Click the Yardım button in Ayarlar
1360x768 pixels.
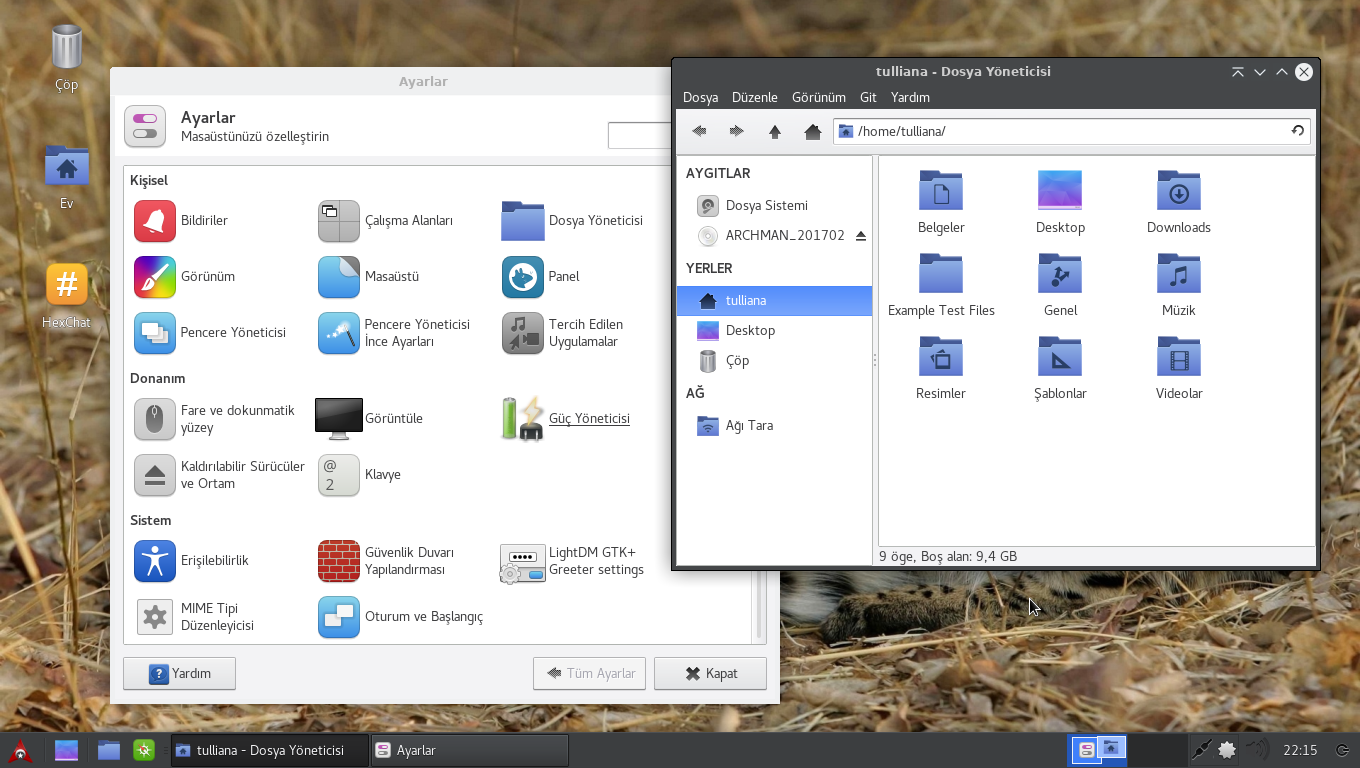(x=179, y=674)
